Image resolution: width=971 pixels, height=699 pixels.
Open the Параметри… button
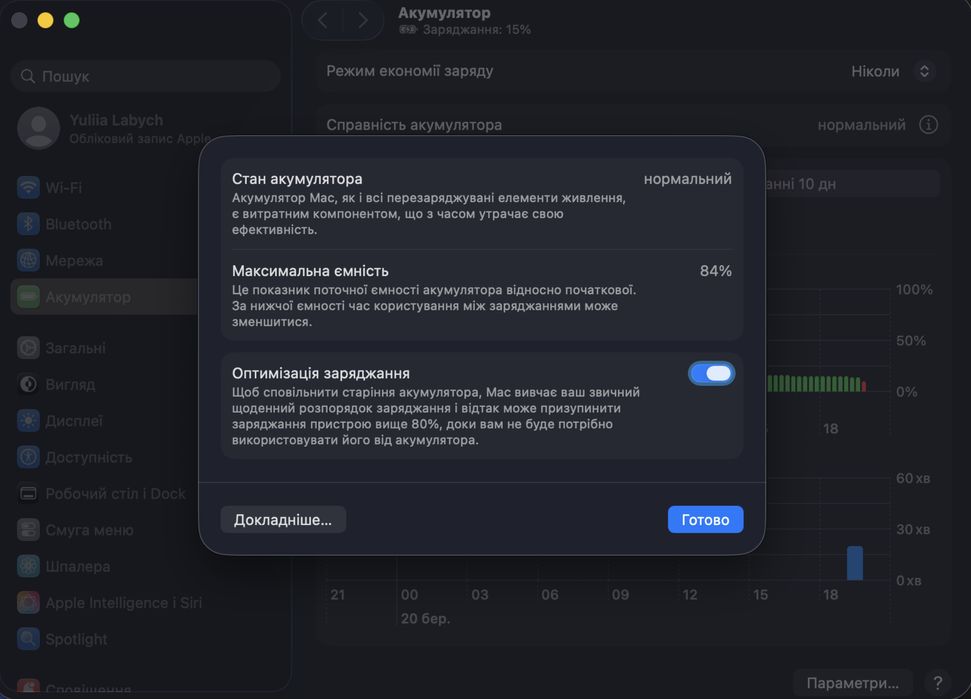852,683
